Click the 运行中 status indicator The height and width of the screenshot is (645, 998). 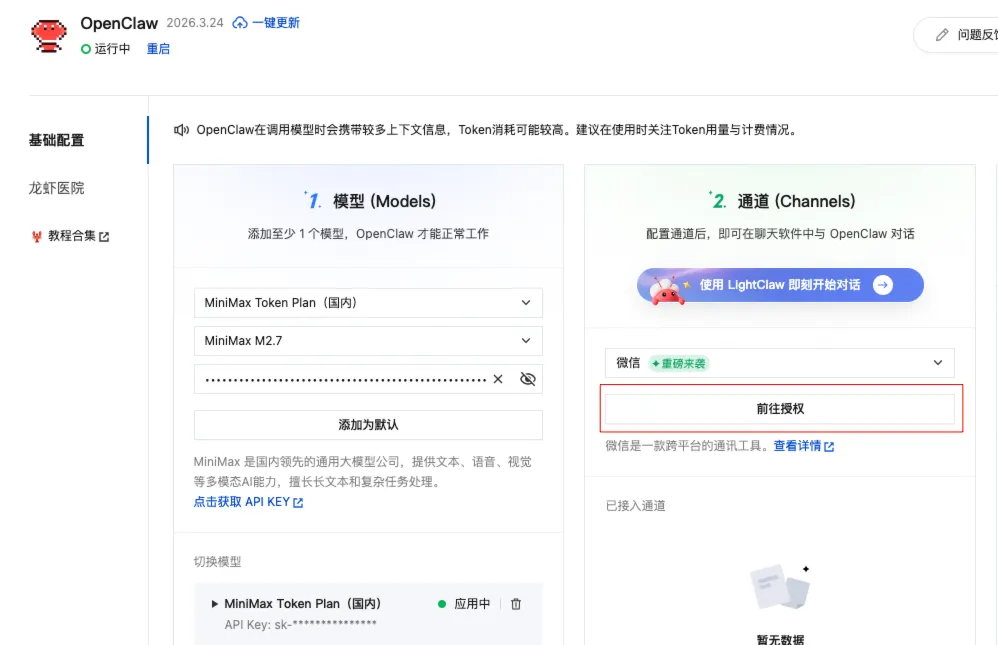[106, 49]
